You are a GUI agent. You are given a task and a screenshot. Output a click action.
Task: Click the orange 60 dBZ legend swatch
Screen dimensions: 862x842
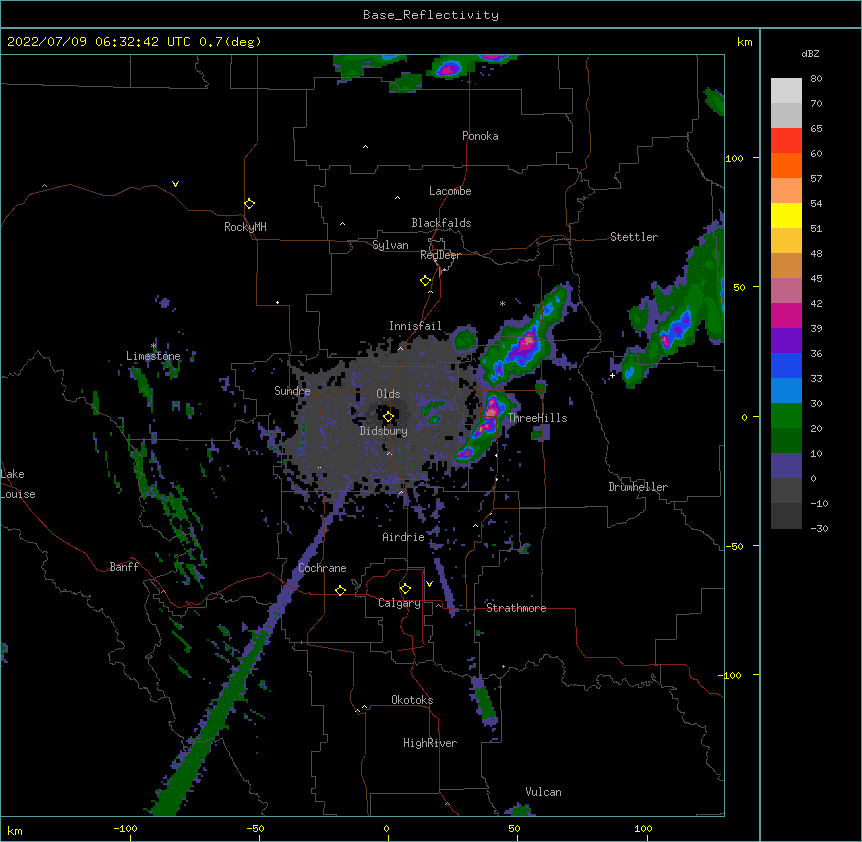786,165
